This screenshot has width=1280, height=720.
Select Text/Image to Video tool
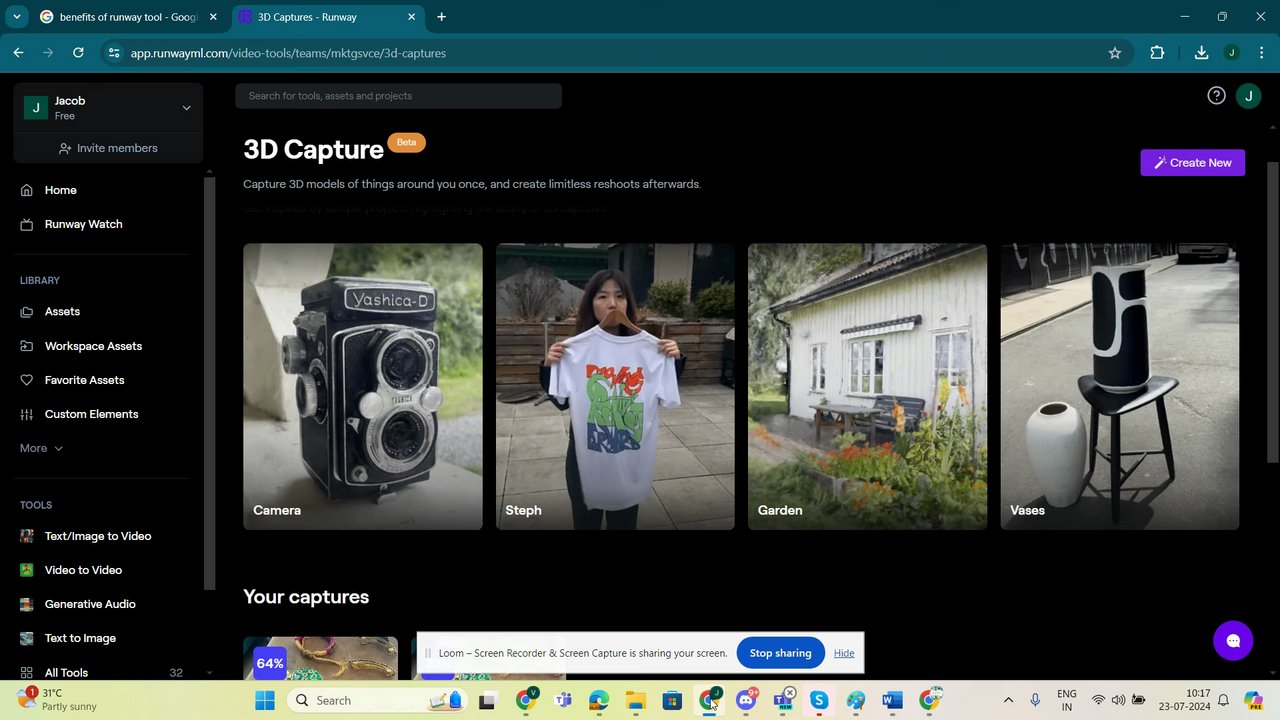click(97, 536)
